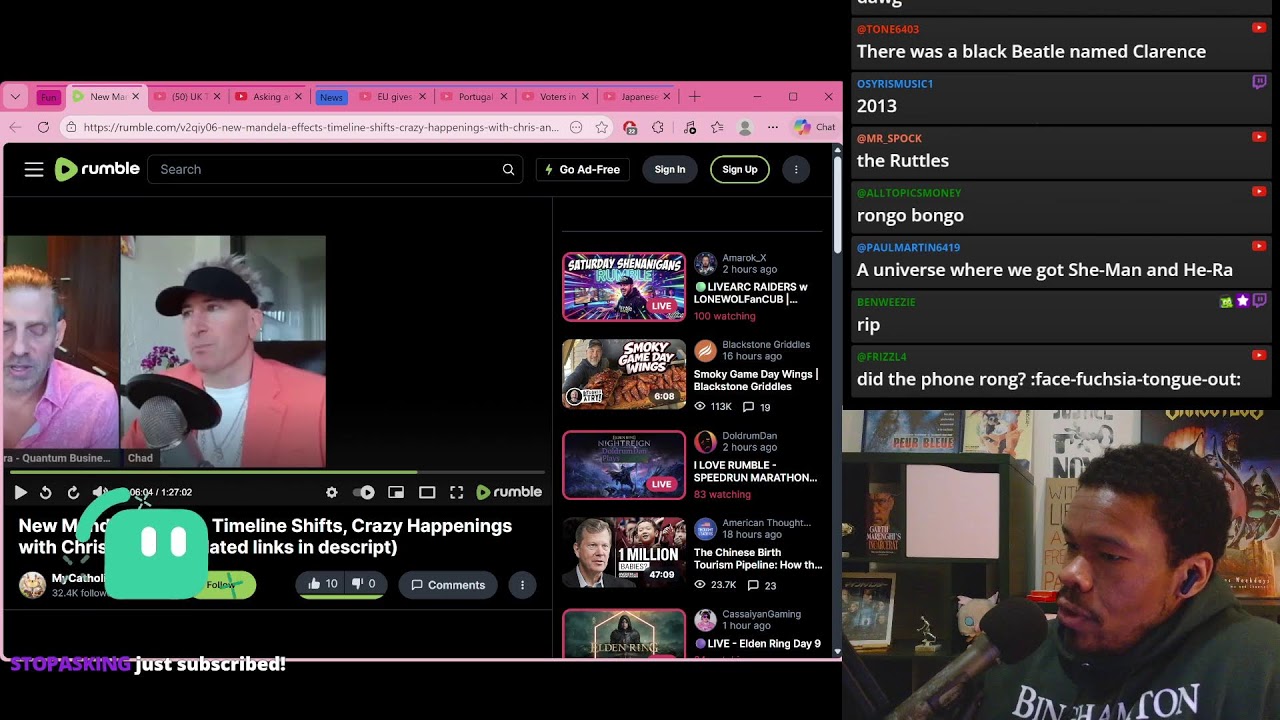The width and height of the screenshot is (1280, 720).
Task: Open the browser favorites list icon
Action: [x=717, y=127]
